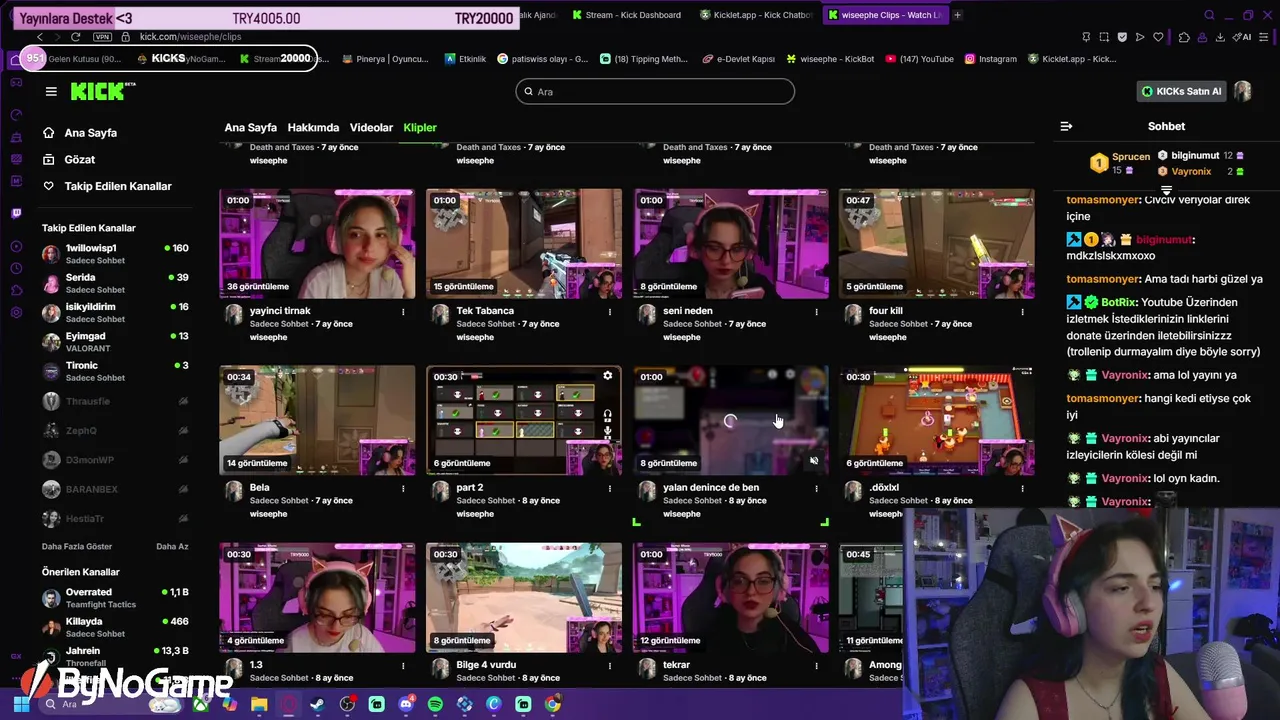Click the browser pin tab icon
The image size is (1280, 720).
1085,37
